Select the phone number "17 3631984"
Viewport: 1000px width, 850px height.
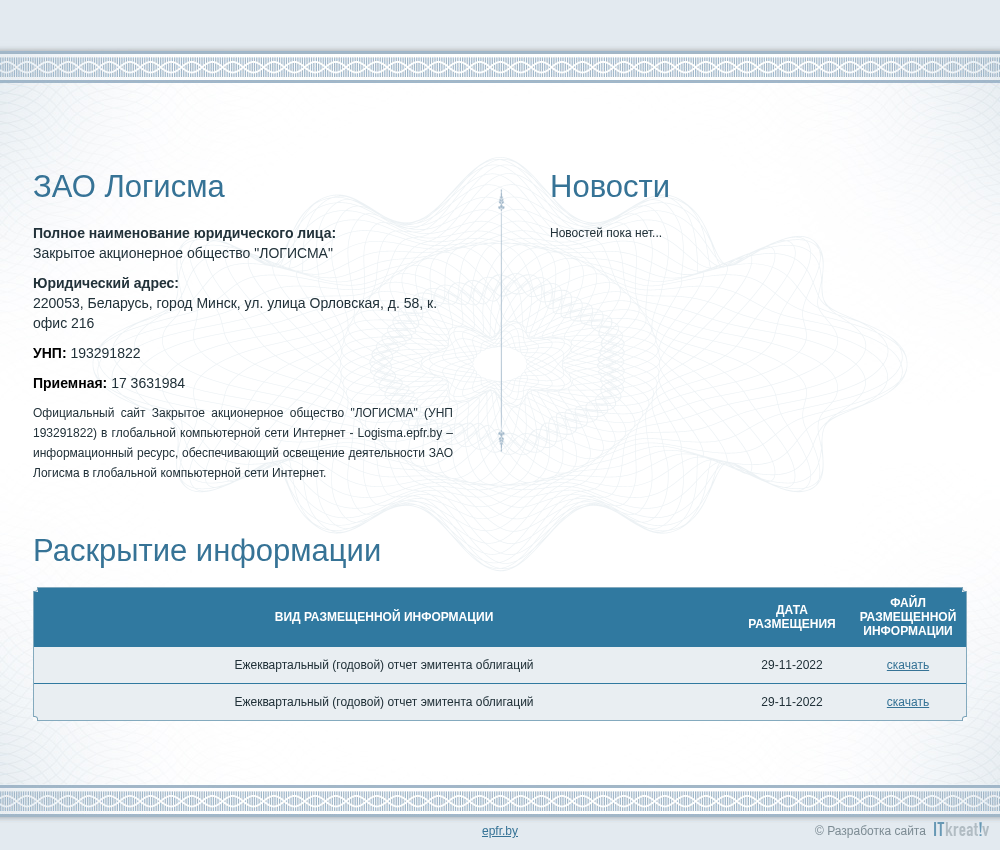pos(148,383)
